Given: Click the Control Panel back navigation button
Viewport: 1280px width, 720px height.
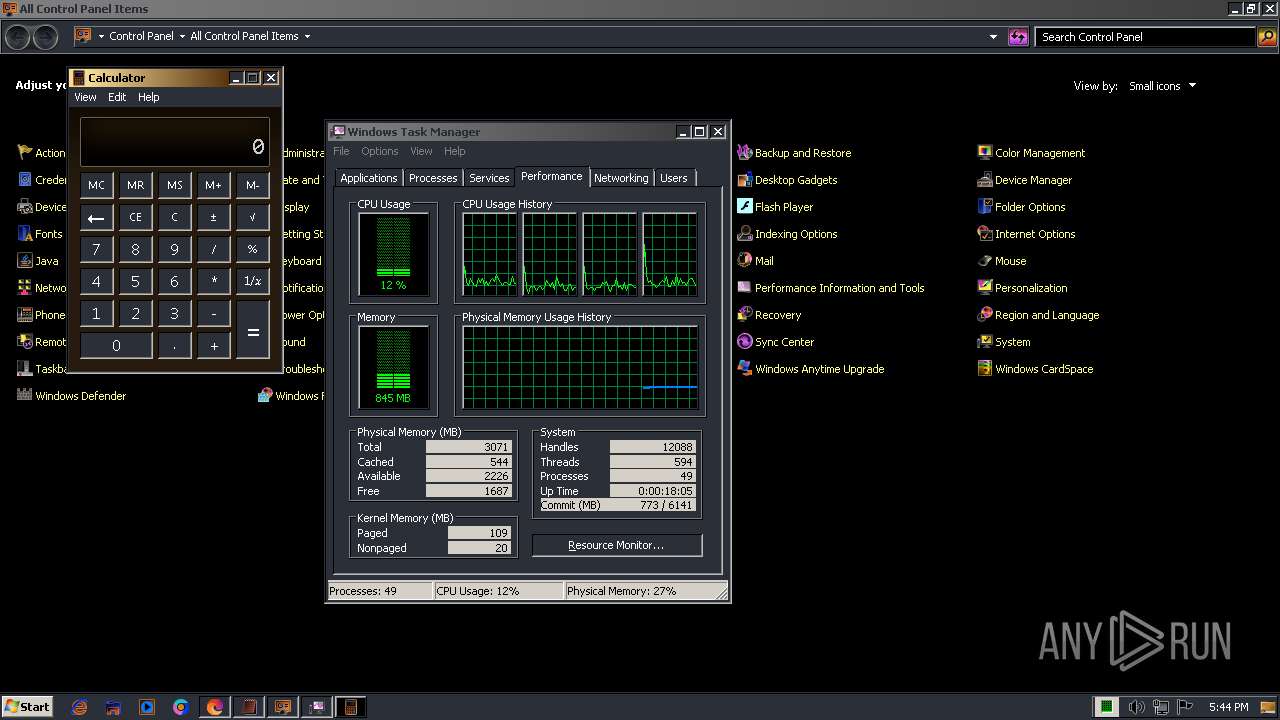Looking at the screenshot, I should (18, 37).
